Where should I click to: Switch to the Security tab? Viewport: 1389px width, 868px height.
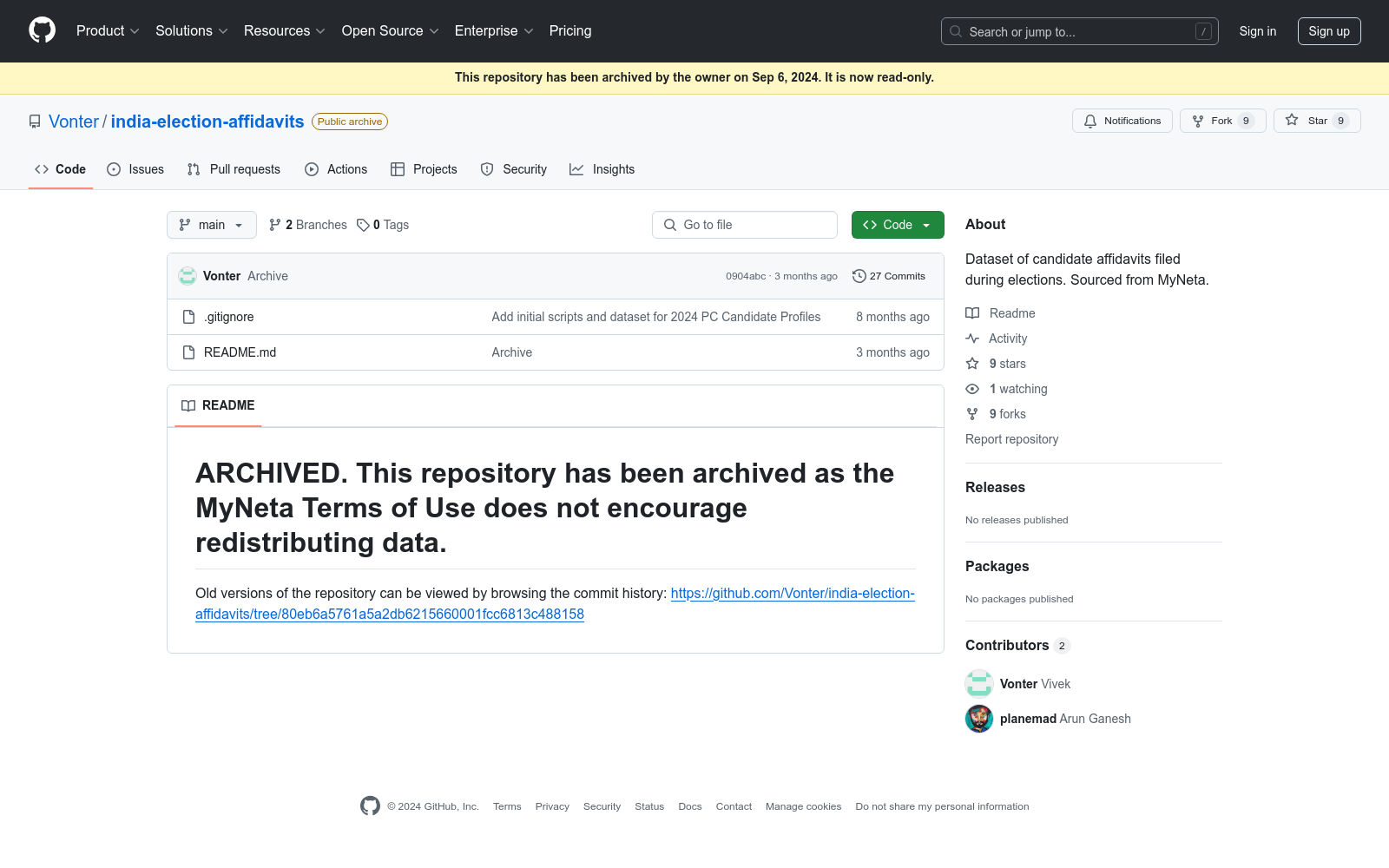[514, 169]
